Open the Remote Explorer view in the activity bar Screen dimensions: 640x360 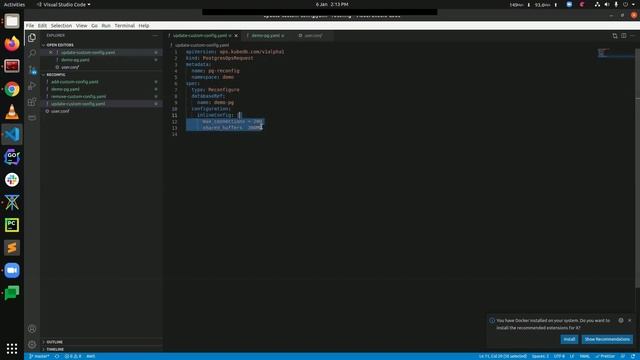[x=32, y=118]
